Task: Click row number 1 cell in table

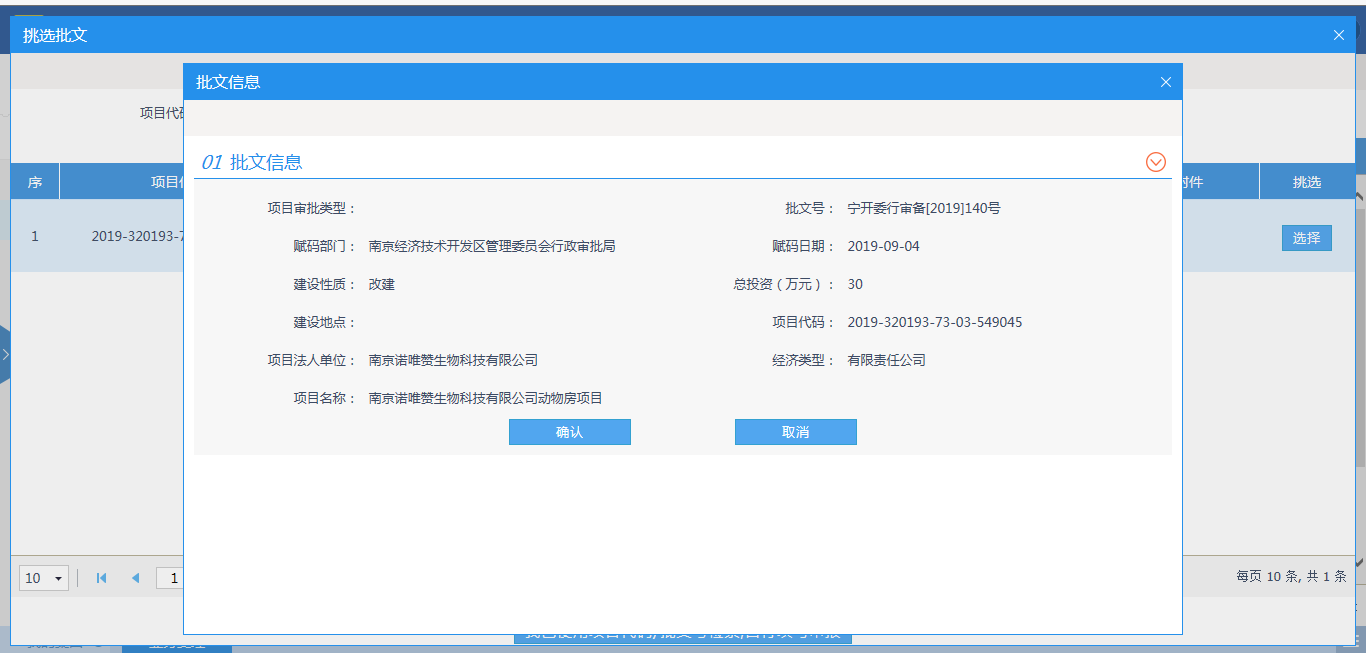Action: coord(35,237)
